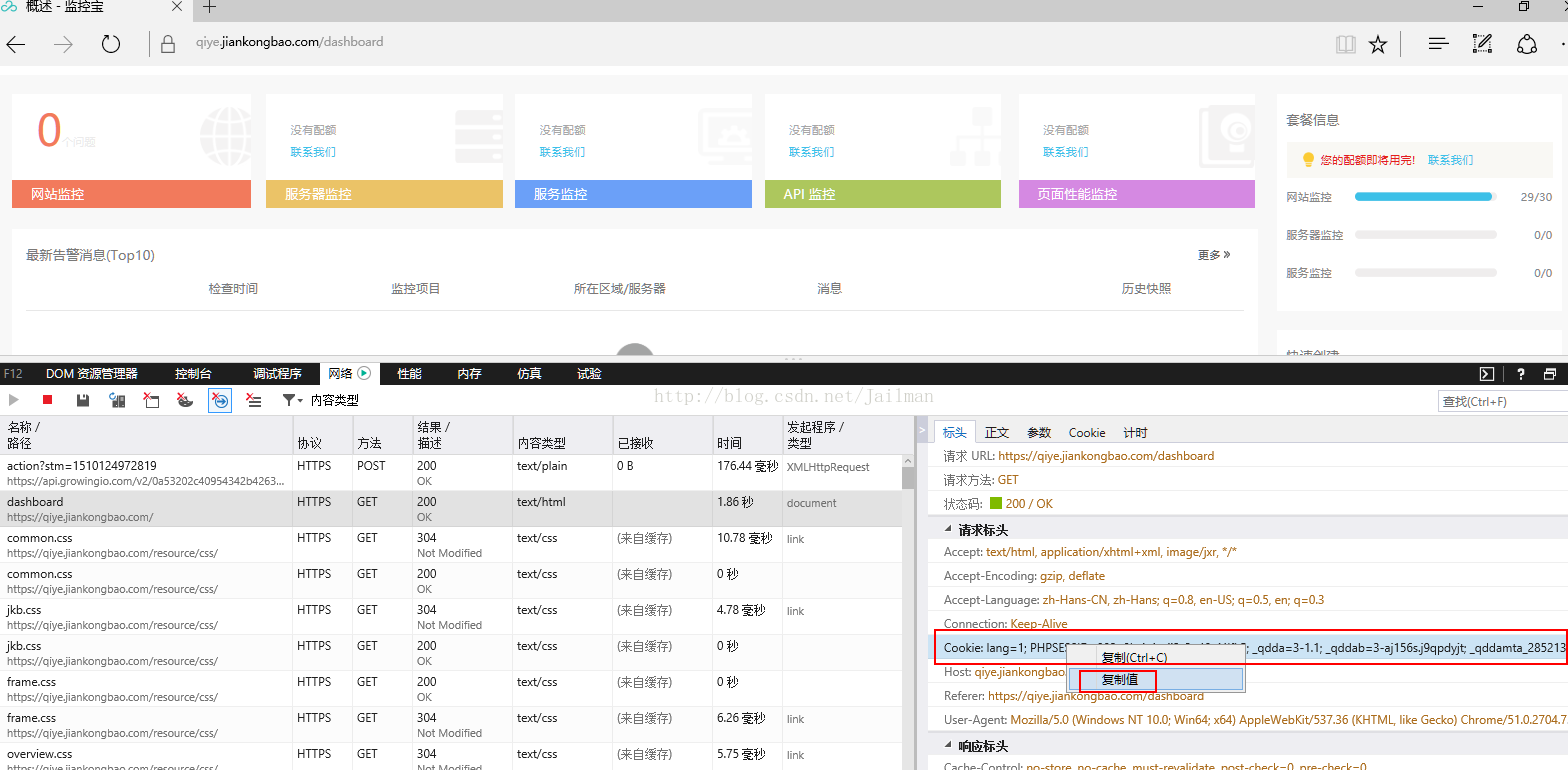
Task: Select the dashboard request row
Action: [451, 509]
